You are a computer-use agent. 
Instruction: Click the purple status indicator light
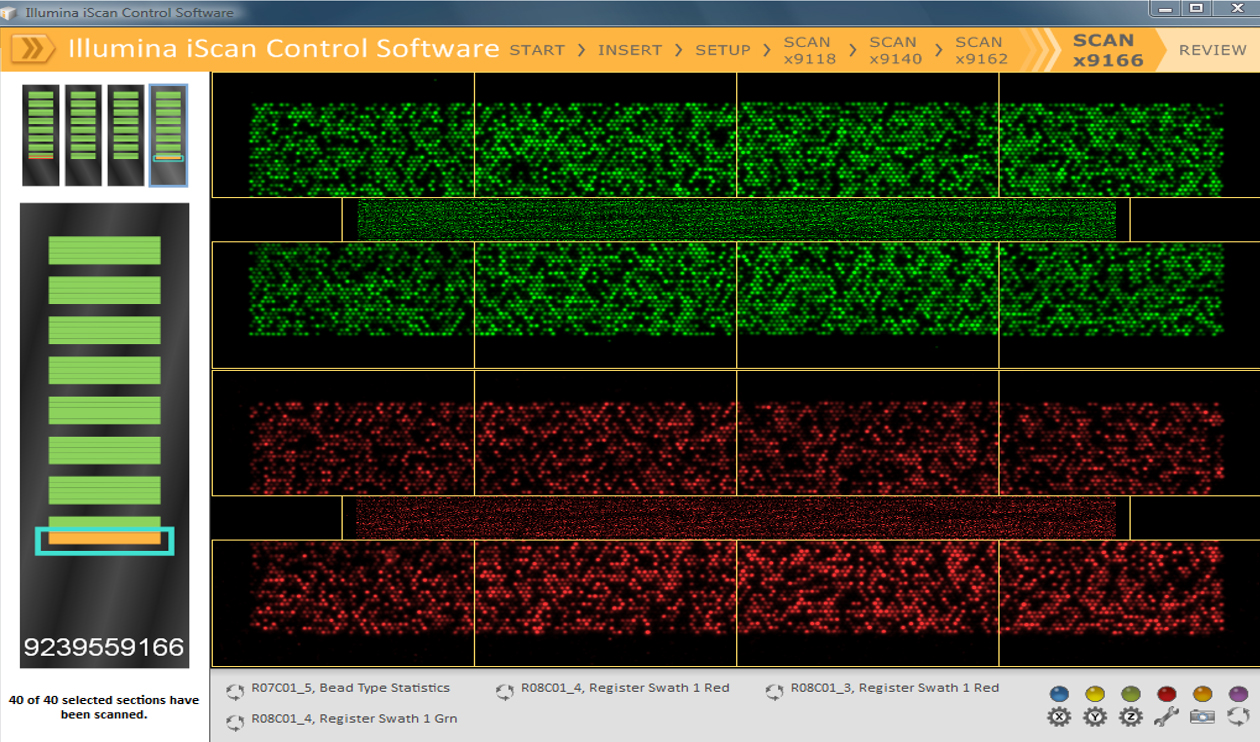pos(1238,694)
